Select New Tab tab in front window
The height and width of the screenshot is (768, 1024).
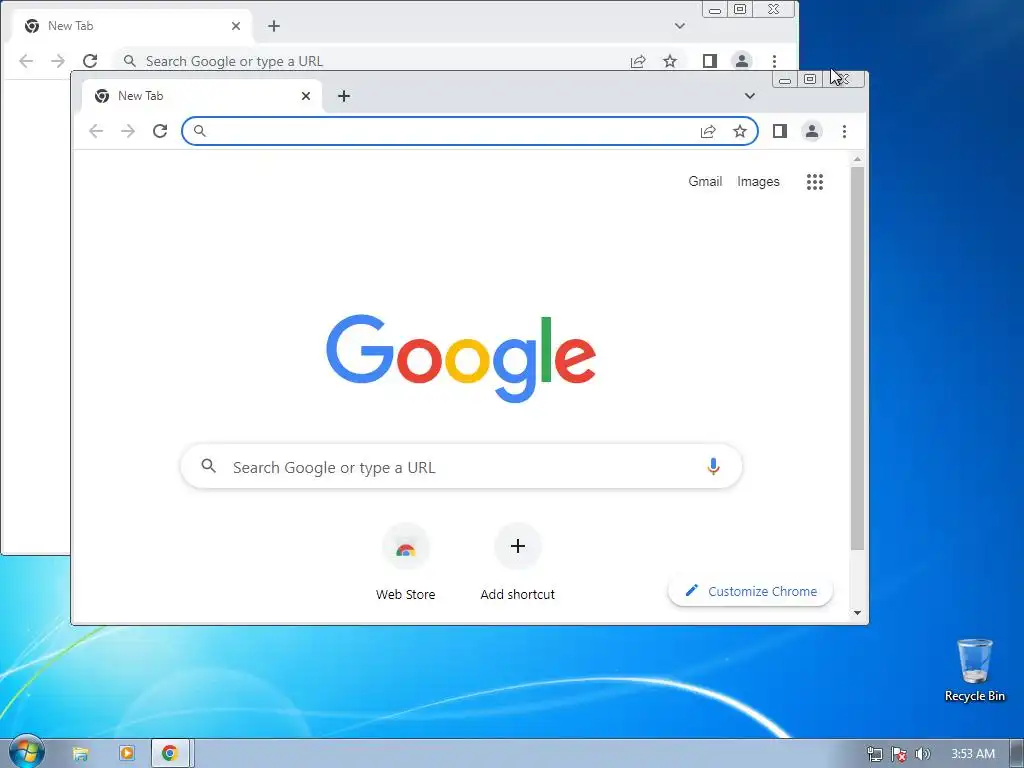tap(202, 96)
